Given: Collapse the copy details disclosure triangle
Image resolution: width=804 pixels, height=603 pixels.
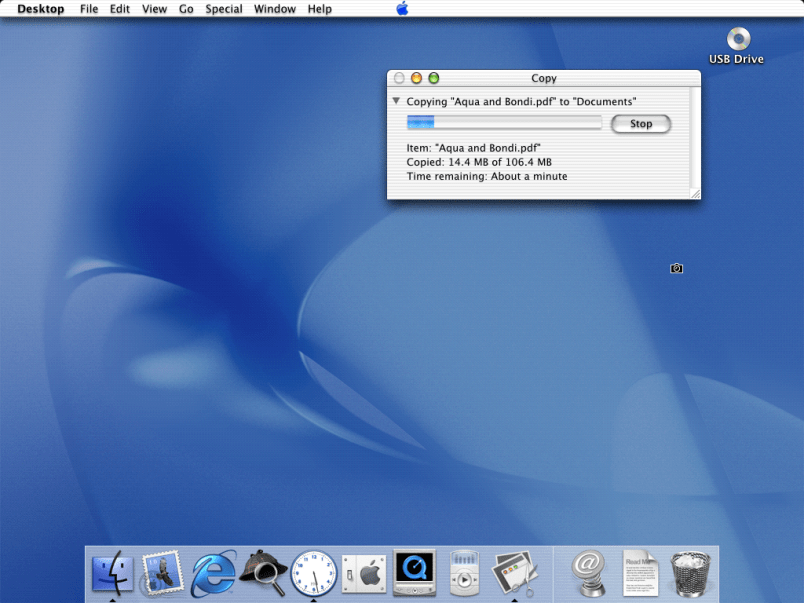Looking at the screenshot, I should pos(396,101).
